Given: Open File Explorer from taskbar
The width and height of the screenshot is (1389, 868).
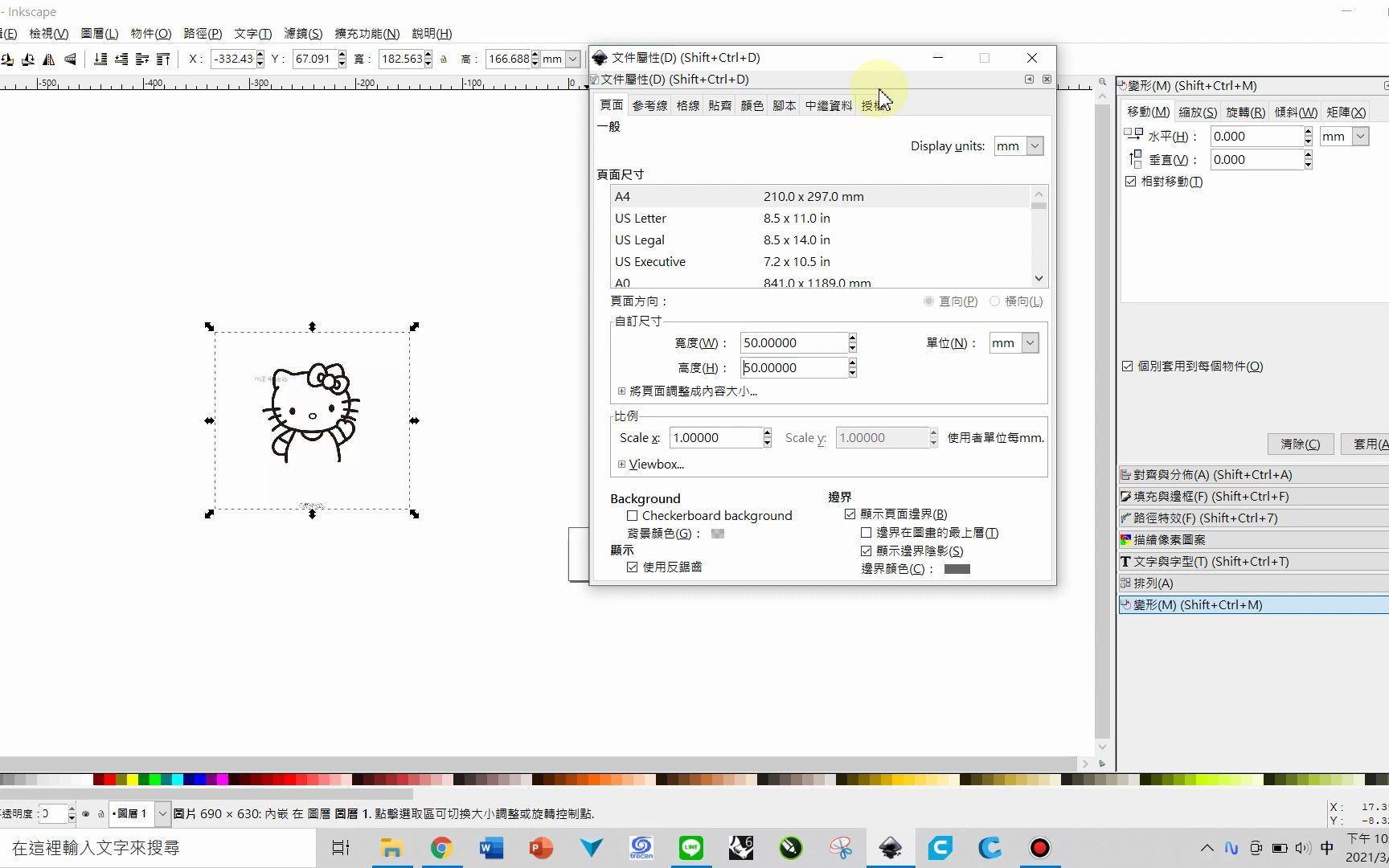Looking at the screenshot, I should click(391, 848).
